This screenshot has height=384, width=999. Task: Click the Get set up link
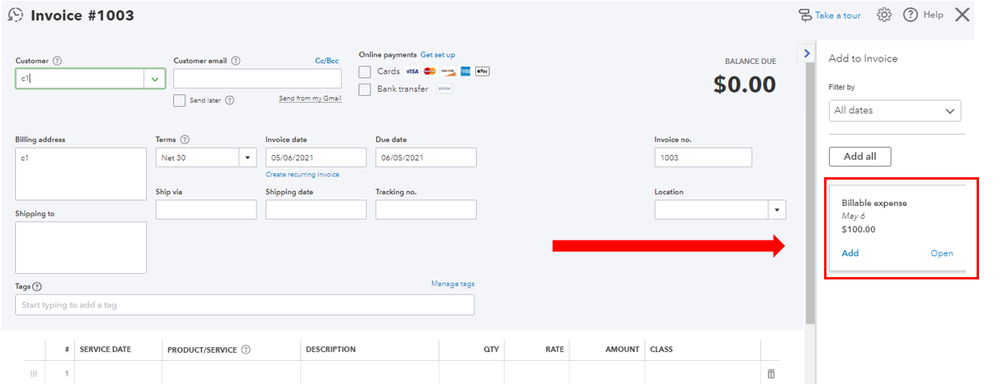coord(438,55)
